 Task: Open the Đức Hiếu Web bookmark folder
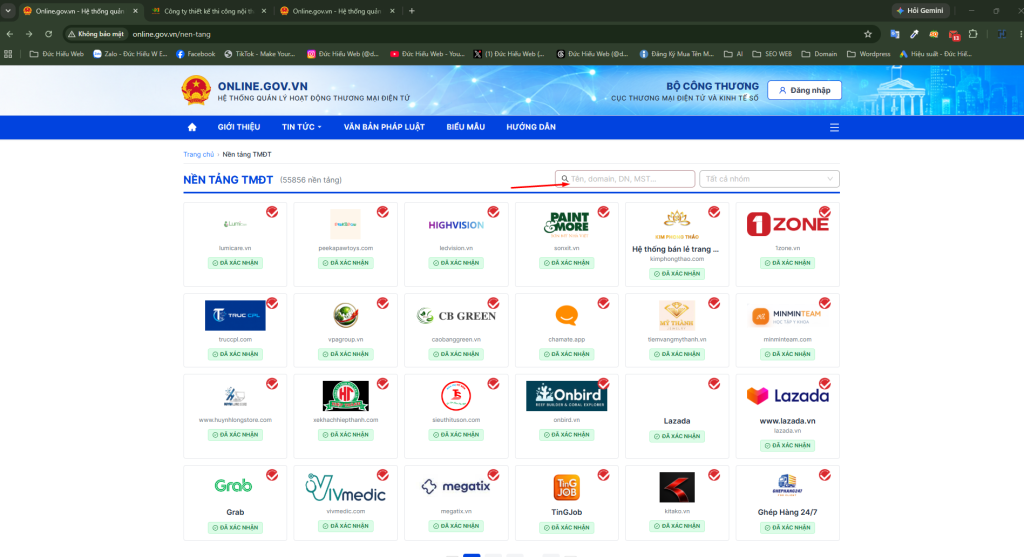coord(57,54)
